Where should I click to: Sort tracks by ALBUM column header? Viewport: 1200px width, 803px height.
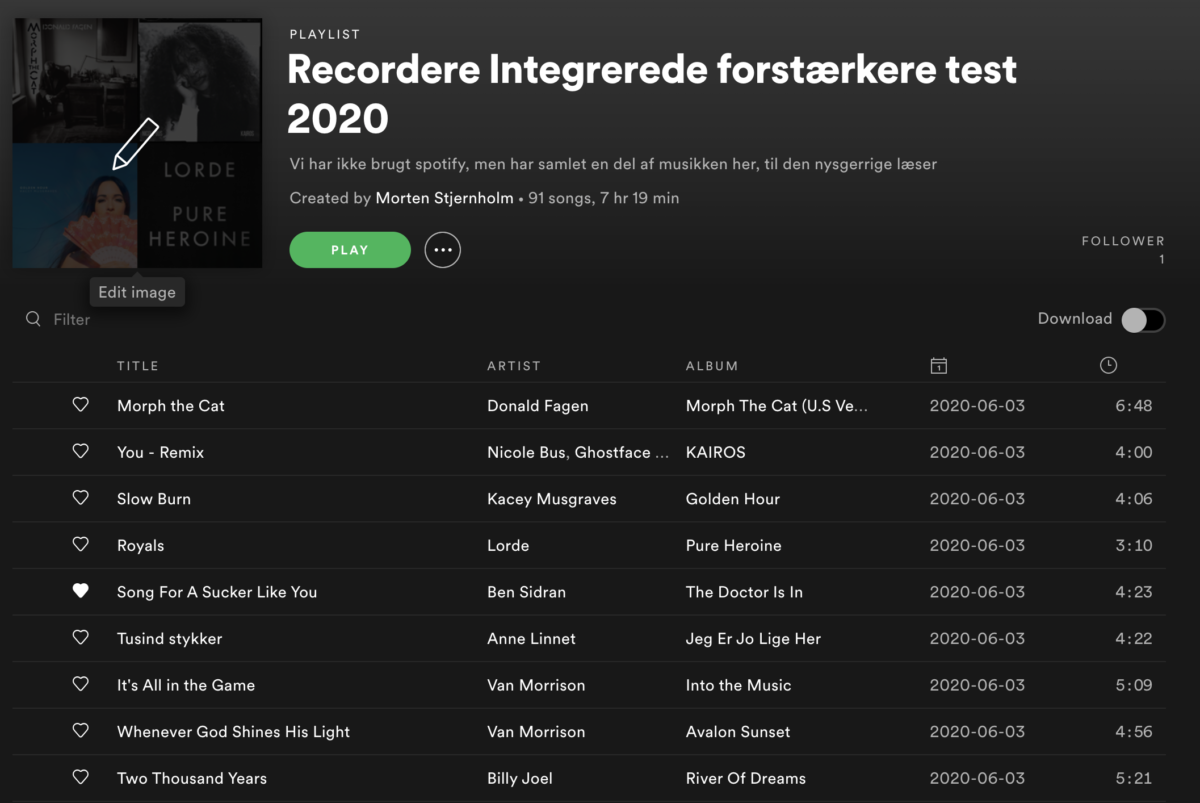click(712, 366)
